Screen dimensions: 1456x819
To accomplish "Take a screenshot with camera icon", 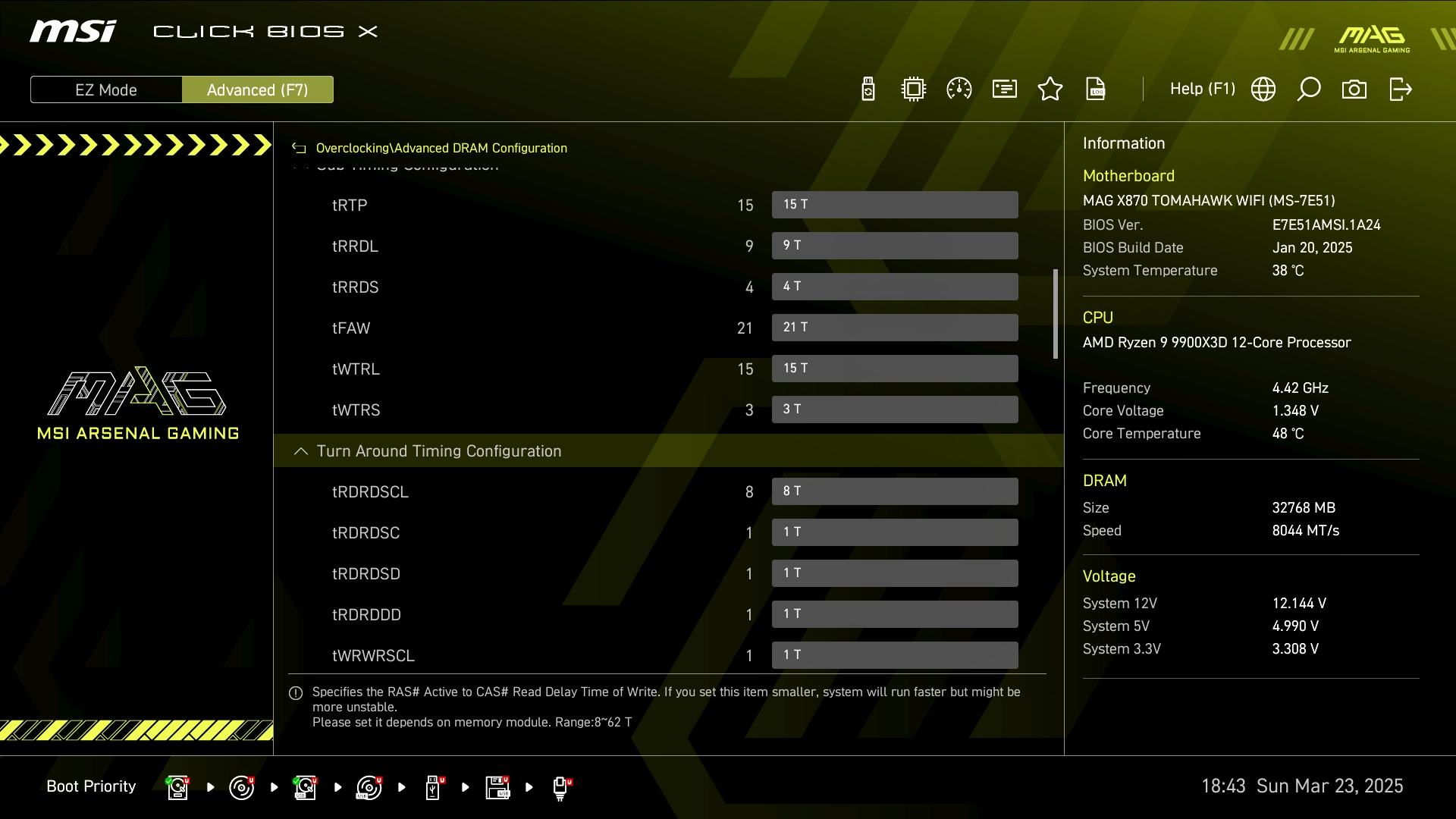I will 1354,89.
